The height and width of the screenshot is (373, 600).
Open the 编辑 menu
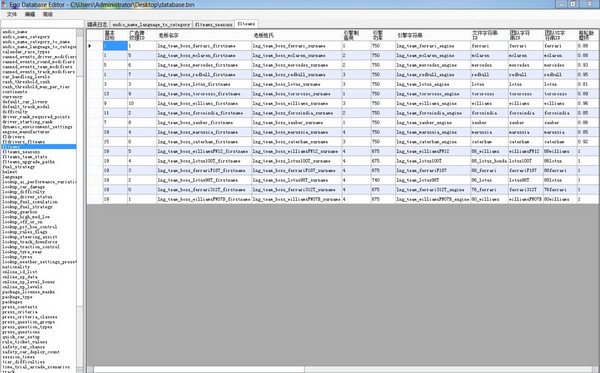tap(30, 15)
